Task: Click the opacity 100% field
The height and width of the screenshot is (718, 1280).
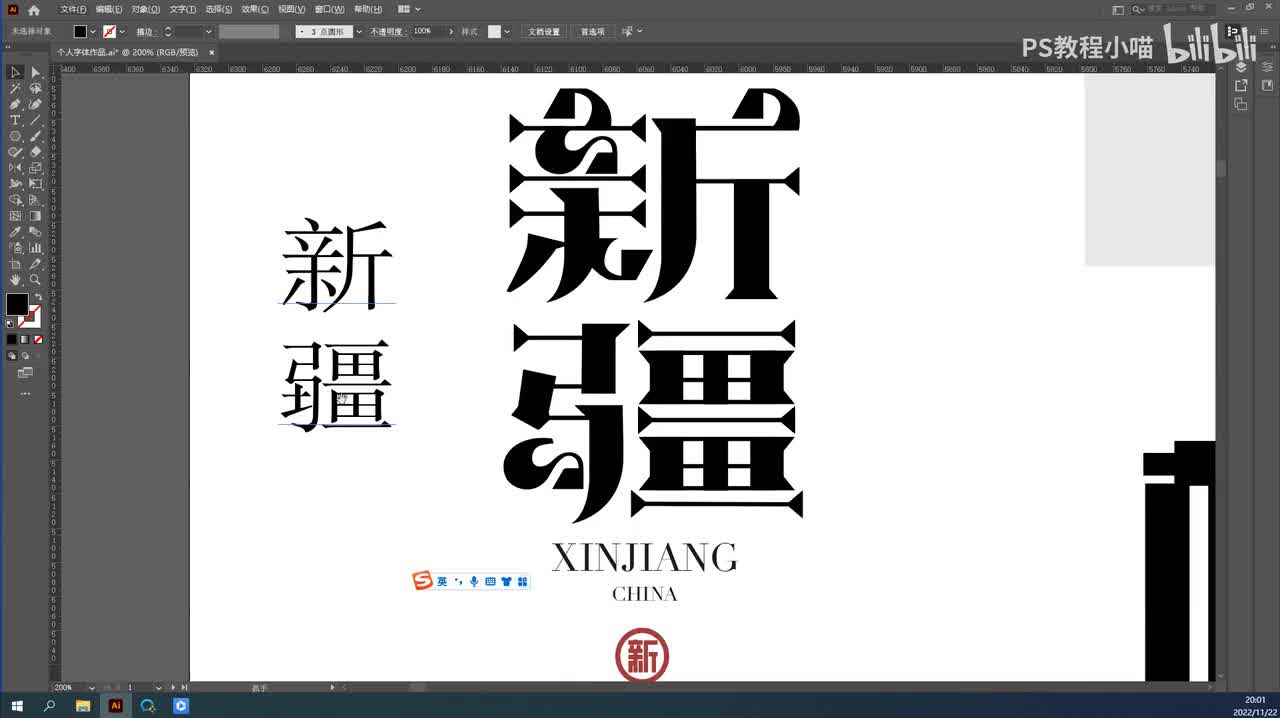Action: 428,32
